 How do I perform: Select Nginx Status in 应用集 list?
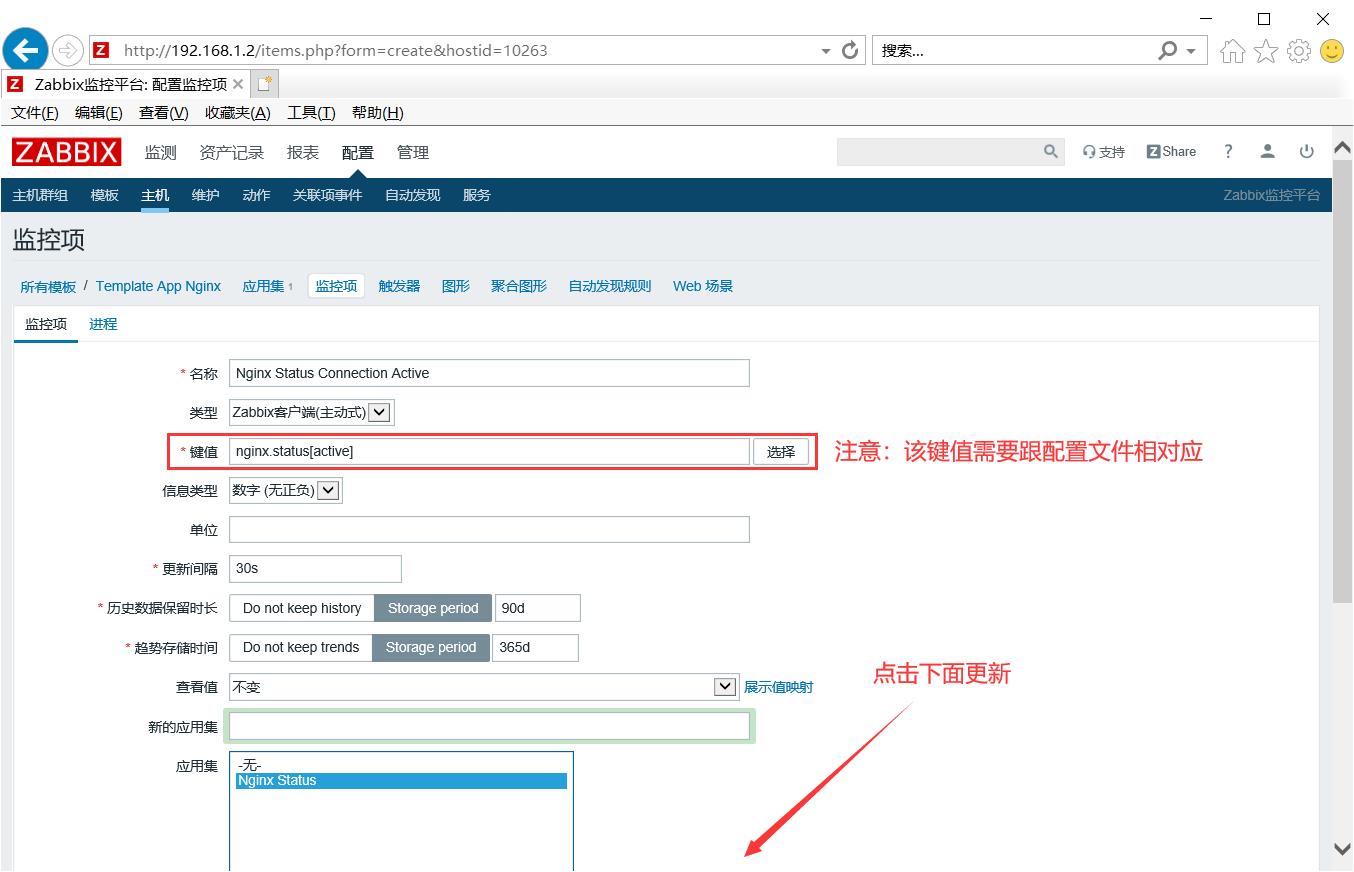pyautogui.click(x=401, y=781)
